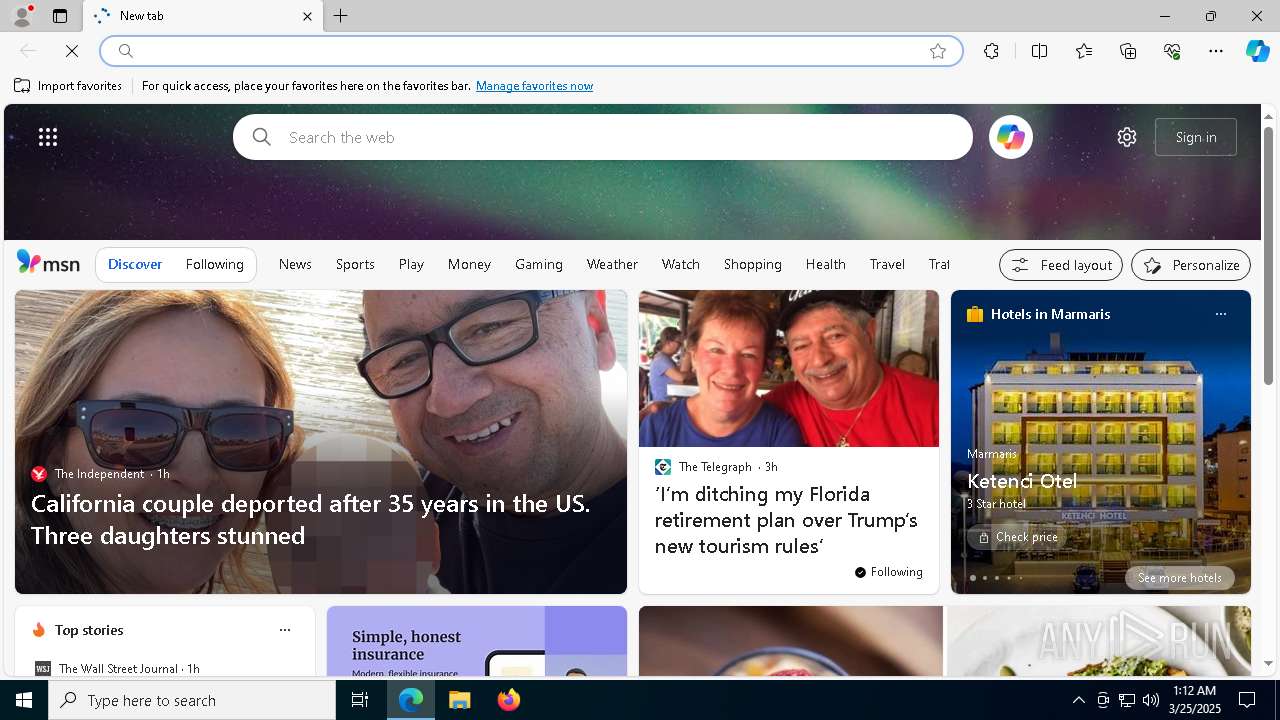Viewport: 1280px width, 720px height.
Task: Click Import favorites
Action: coord(68,86)
